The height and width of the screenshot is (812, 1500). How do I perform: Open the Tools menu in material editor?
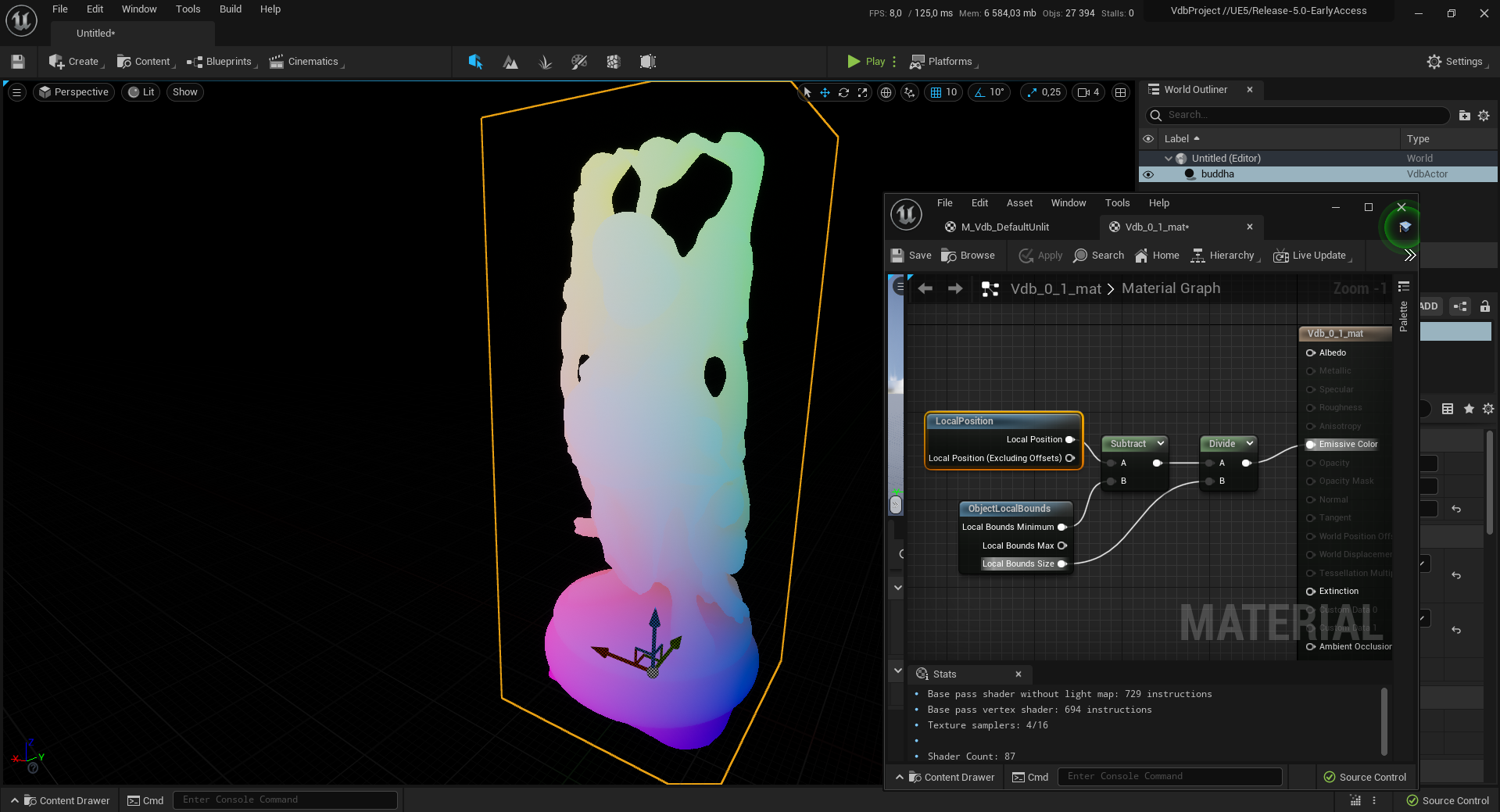(1117, 203)
